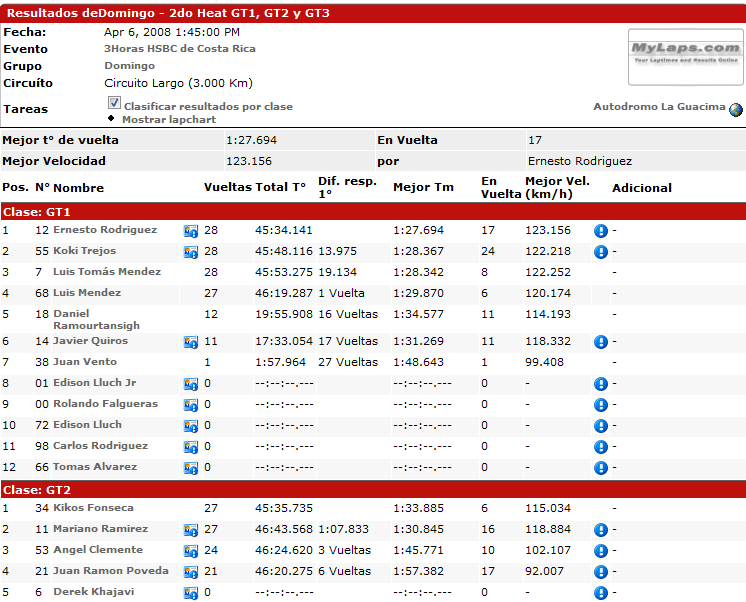The height and width of the screenshot is (602, 746).
Task: Click the Adicional column header
Action: click(642, 188)
